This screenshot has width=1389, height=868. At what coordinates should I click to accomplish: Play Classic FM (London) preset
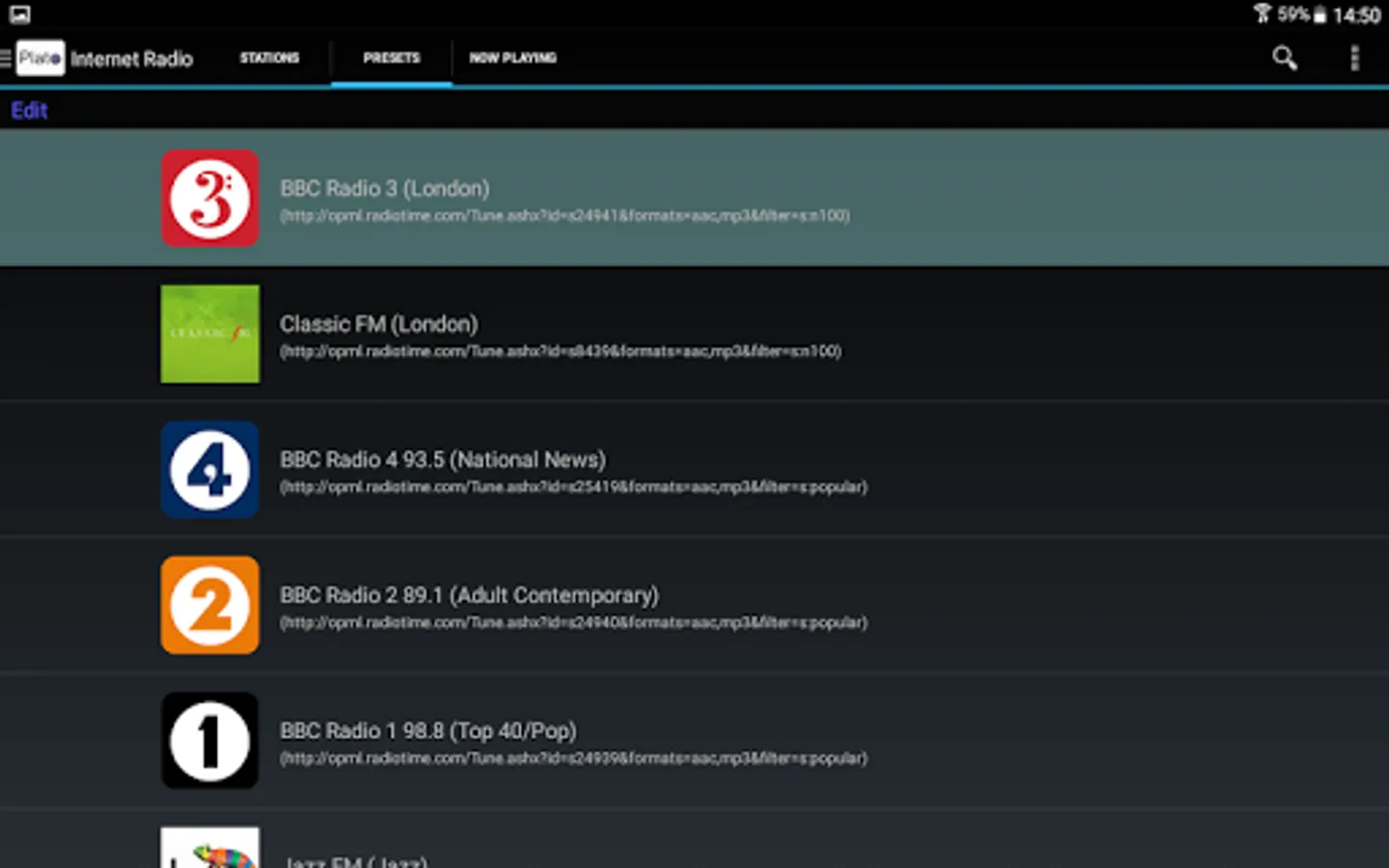(694, 334)
